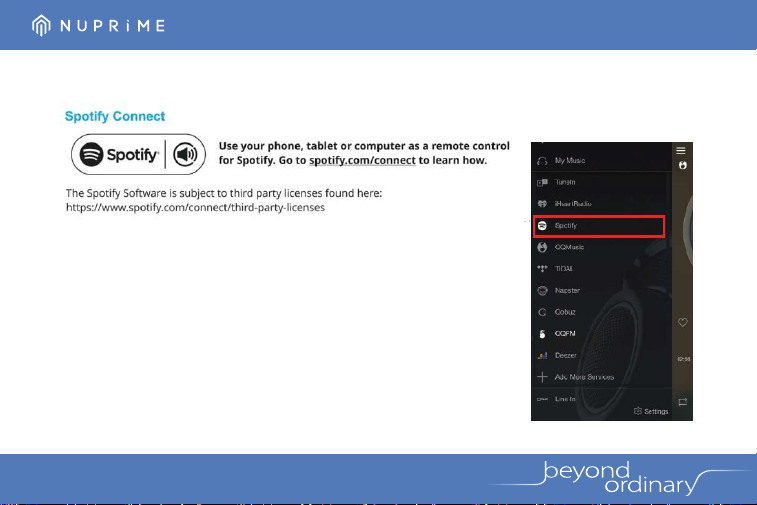
Task: Click the Spotify Connect heading
Action: [x=115, y=116]
